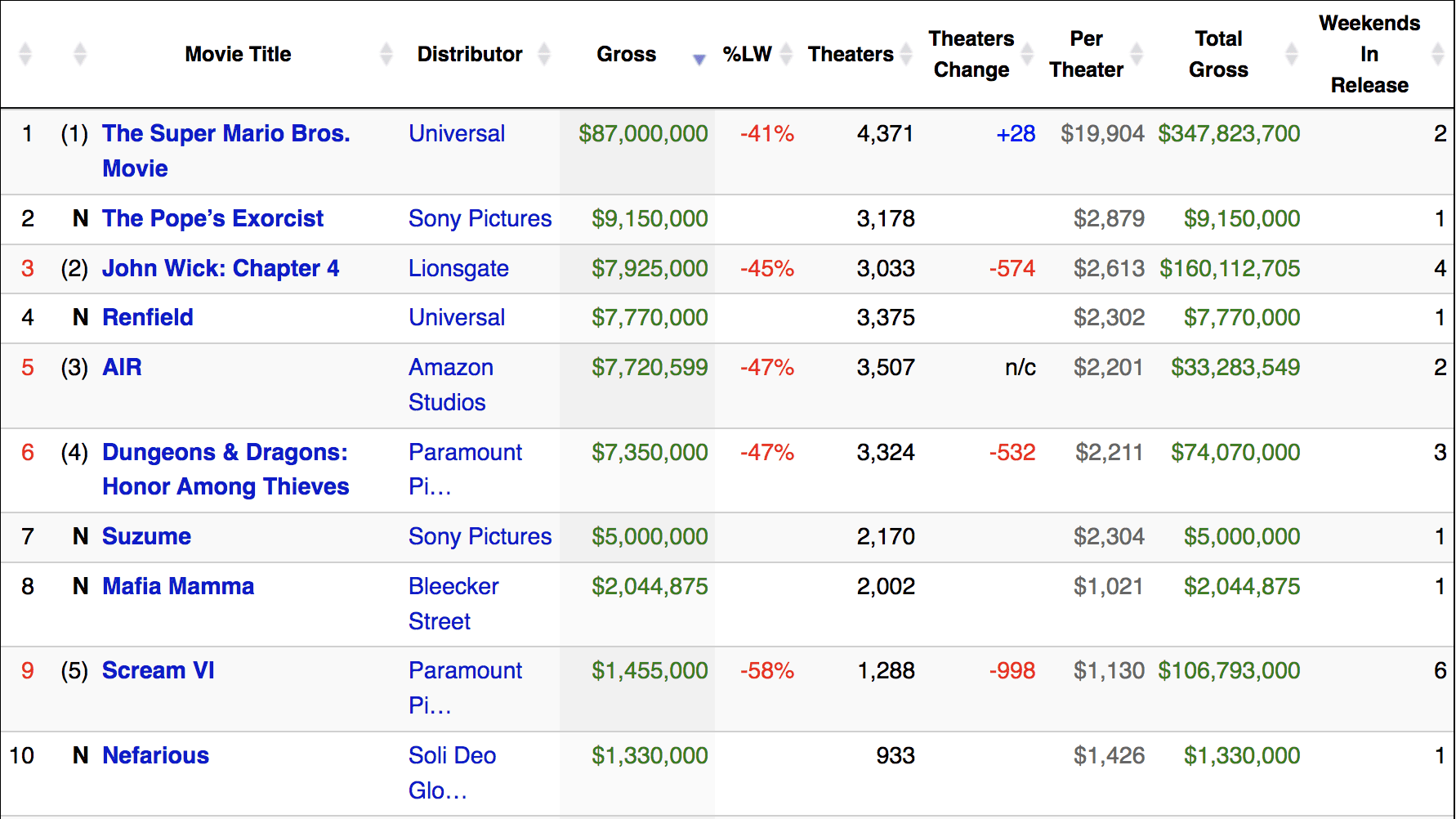Open the Lionsgate distributor link
Image resolution: width=1456 pixels, height=819 pixels.
pos(458,268)
